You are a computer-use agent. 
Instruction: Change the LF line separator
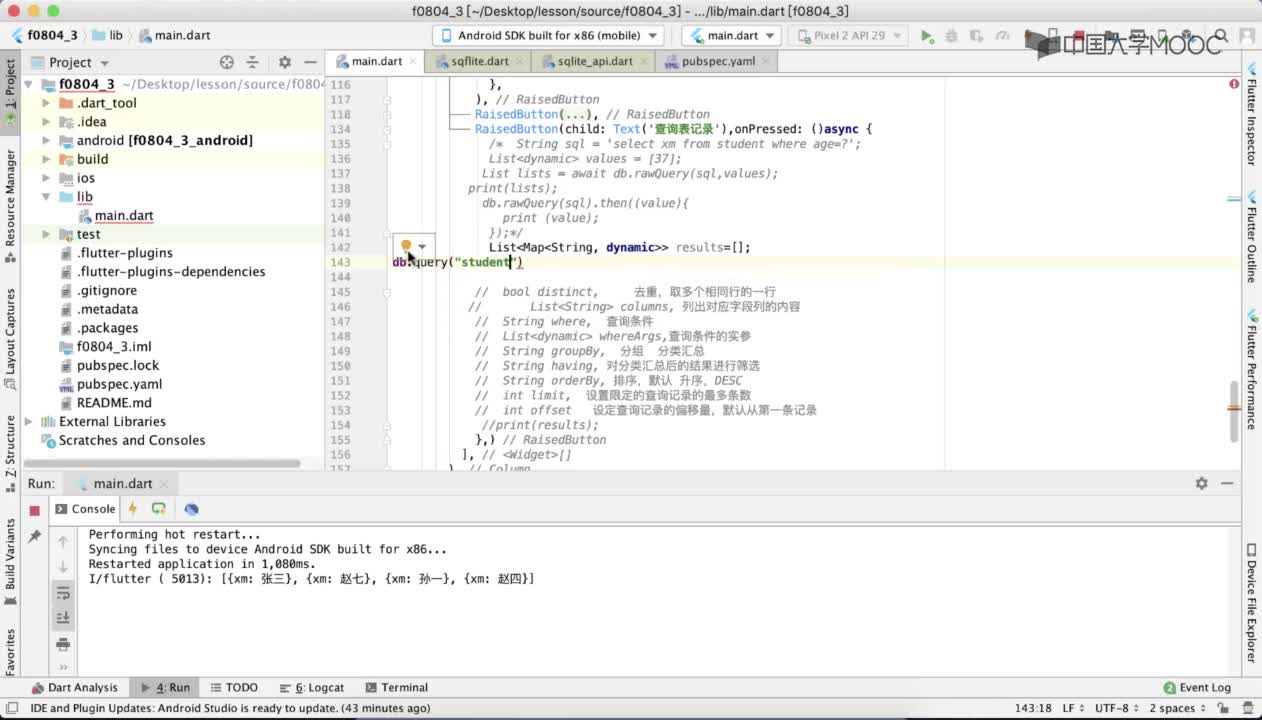pos(1072,708)
